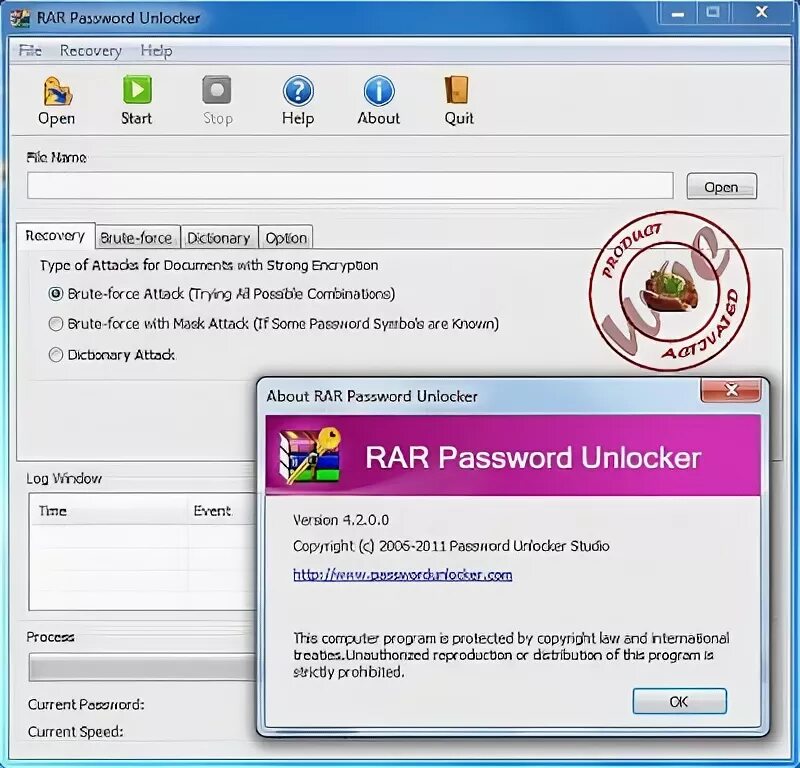Click the Open folder toolbar icon
This screenshot has height=768, width=800.
[57, 91]
